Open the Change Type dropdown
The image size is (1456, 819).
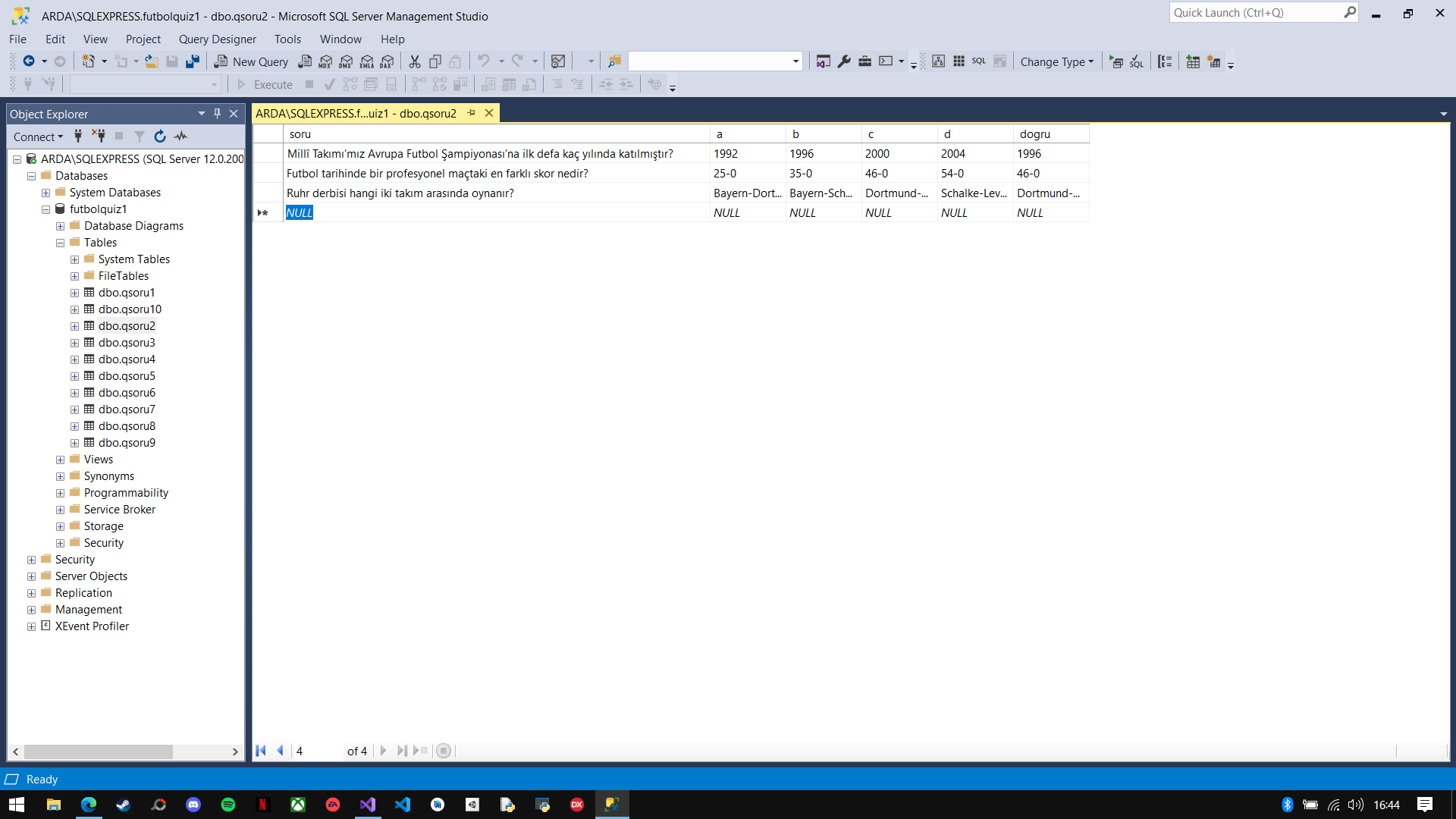coord(1056,61)
